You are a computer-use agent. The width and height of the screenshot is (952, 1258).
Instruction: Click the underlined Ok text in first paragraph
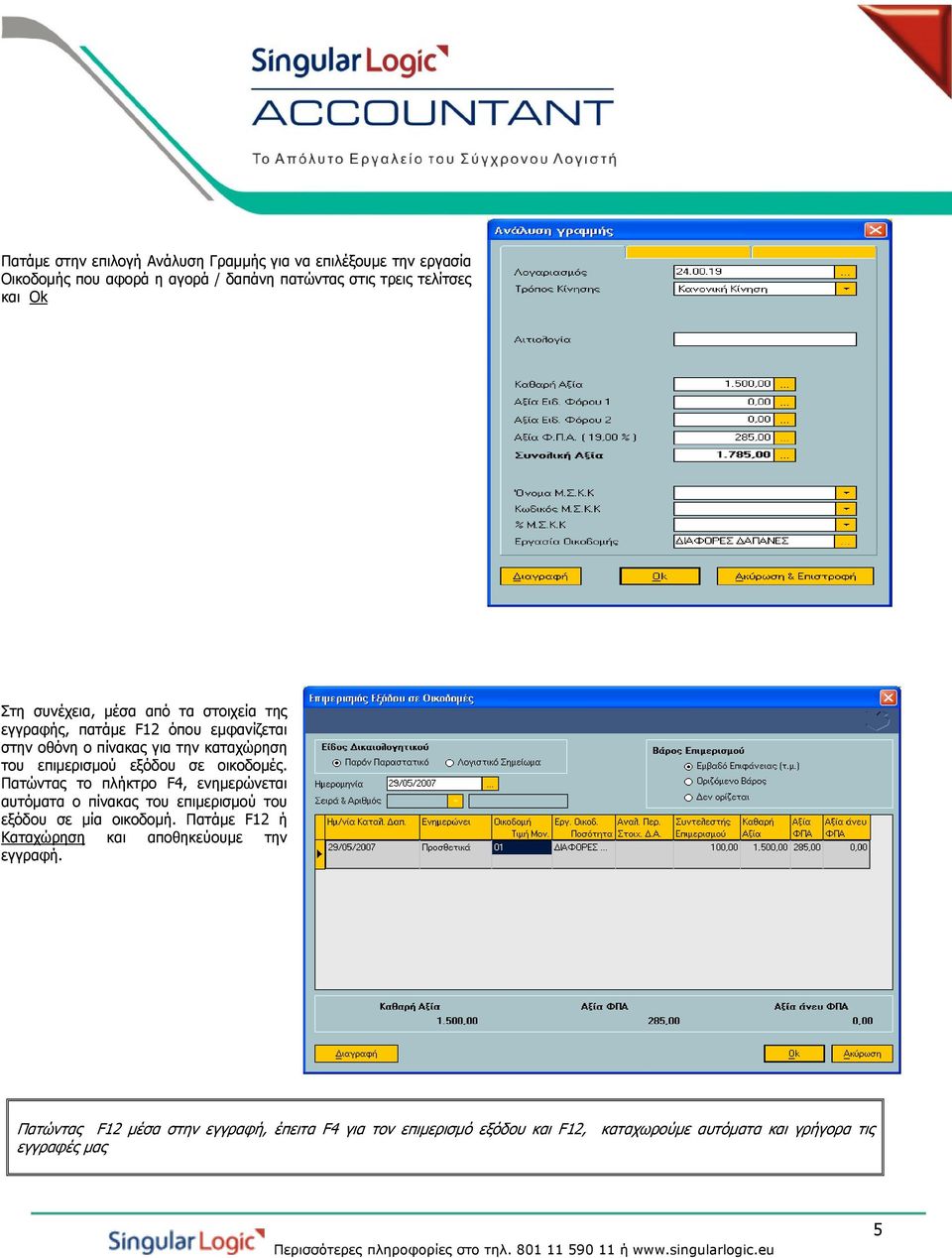(38, 298)
